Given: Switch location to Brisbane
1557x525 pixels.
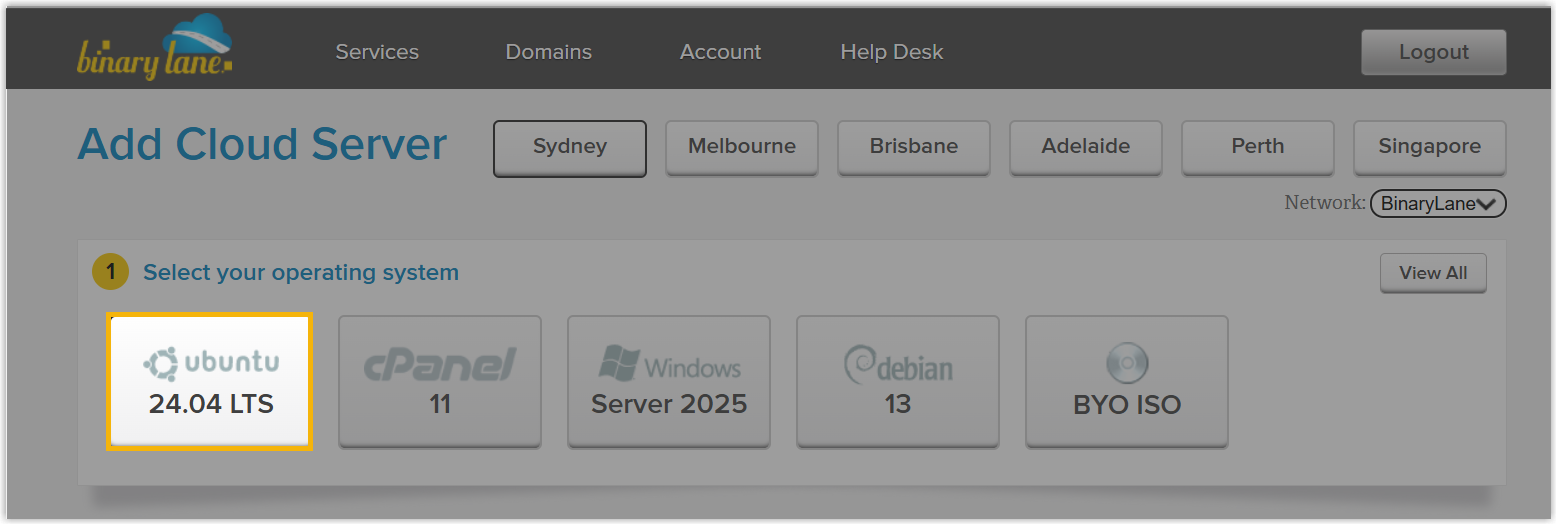Looking at the screenshot, I should coord(914,147).
